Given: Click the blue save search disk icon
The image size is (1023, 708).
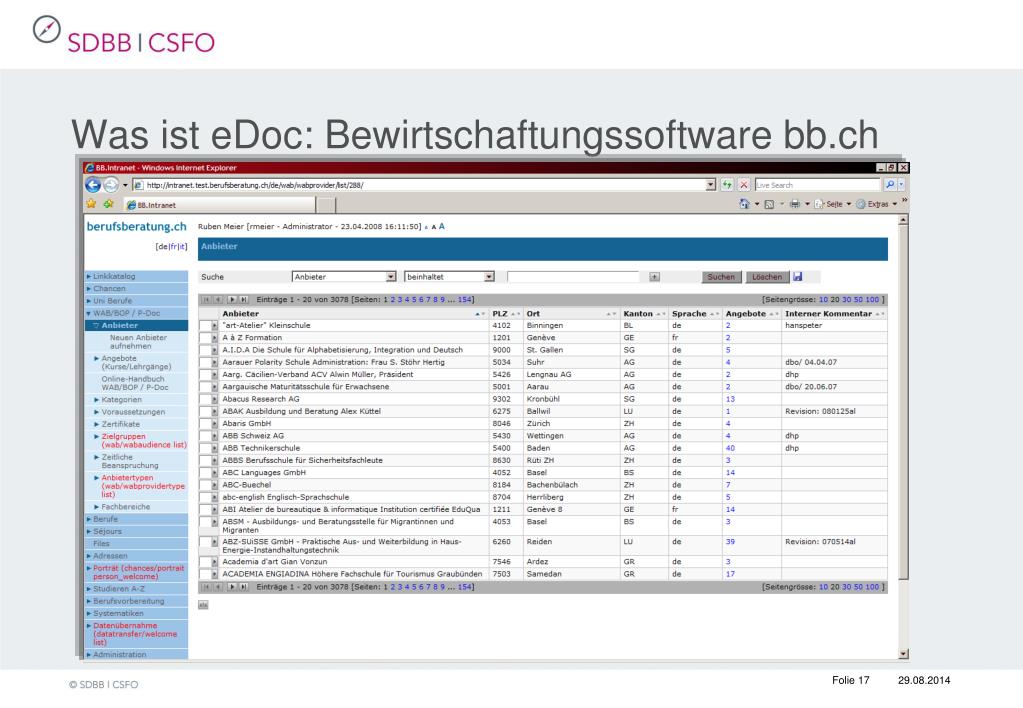Looking at the screenshot, I should tap(797, 277).
